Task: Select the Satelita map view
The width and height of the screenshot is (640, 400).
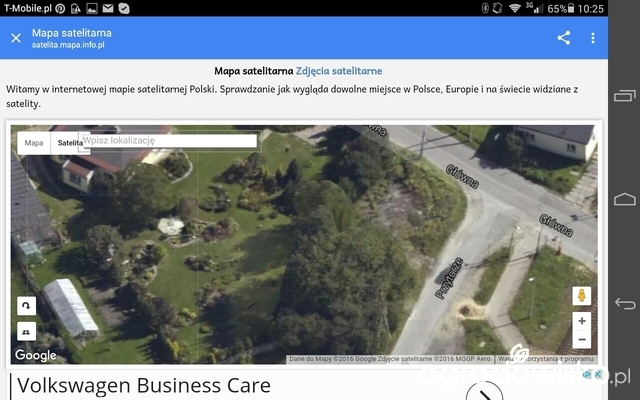Action: pyautogui.click(x=70, y=143)
